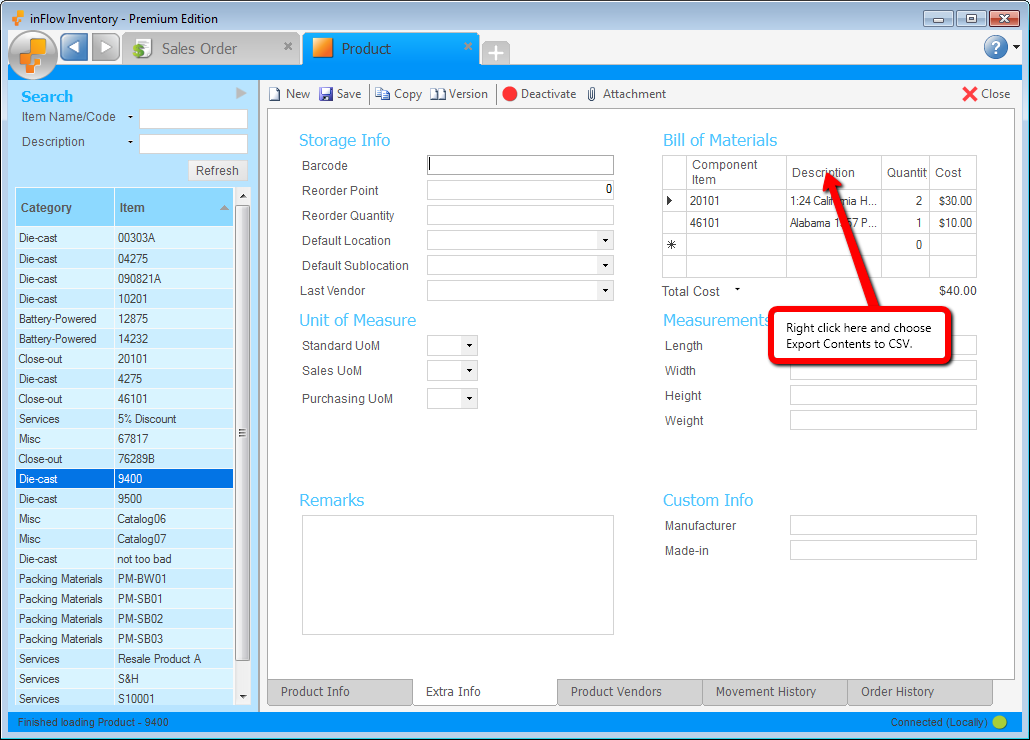Open the inFlow main menu orb
This screenshot has width=1030, height=740.
click(32, 55)
